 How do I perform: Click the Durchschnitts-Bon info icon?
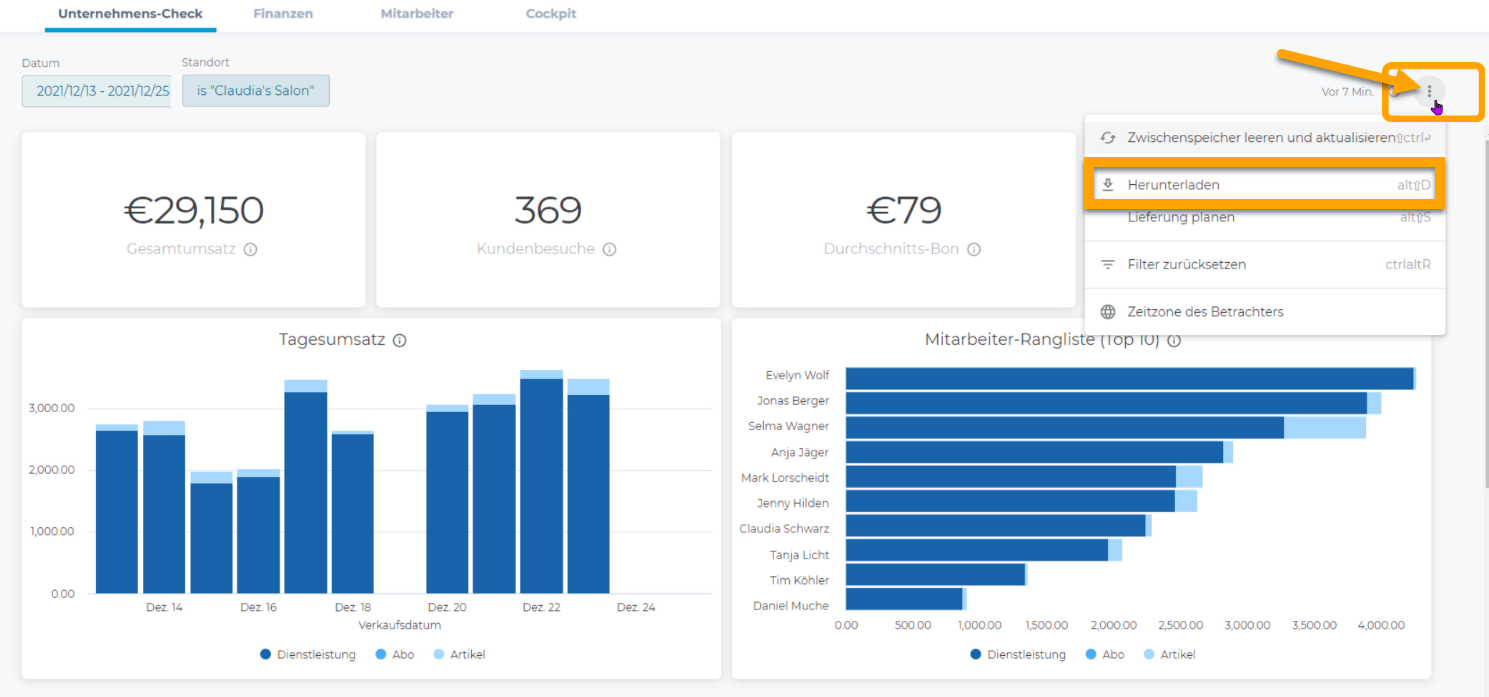[973, 249]
